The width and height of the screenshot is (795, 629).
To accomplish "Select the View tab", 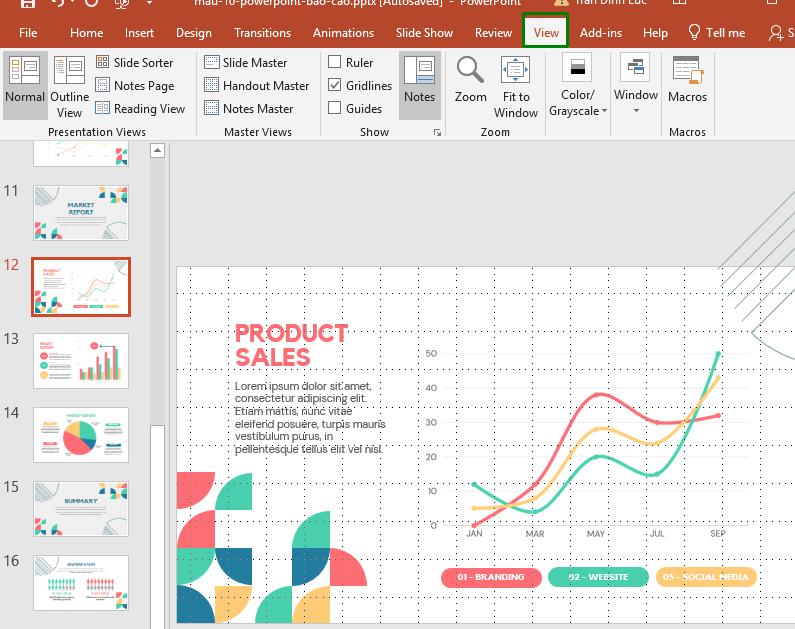I will [x=546, y=31].
